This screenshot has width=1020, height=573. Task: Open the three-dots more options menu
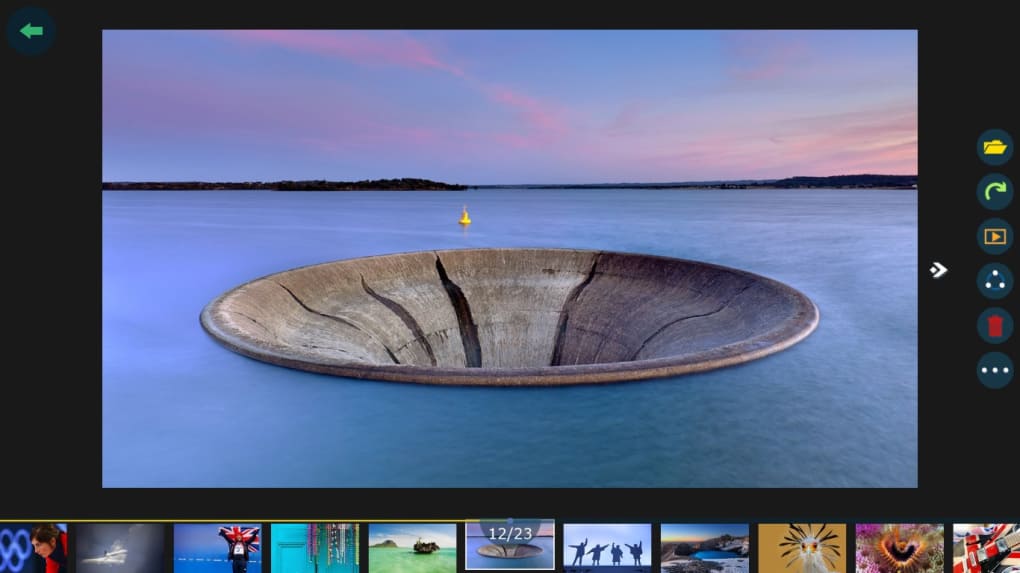click(x=995, y=370)
